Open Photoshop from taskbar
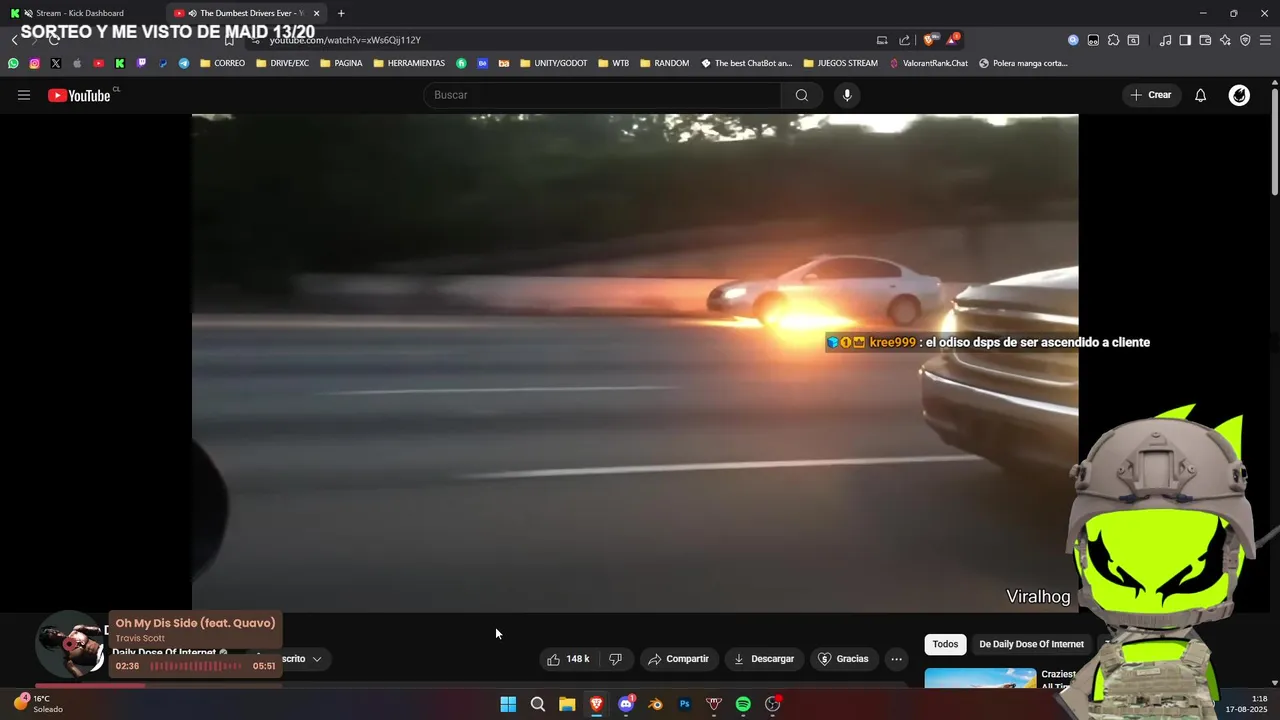The width and height of the screenshot is (1280, 720). tap(685, 704)
